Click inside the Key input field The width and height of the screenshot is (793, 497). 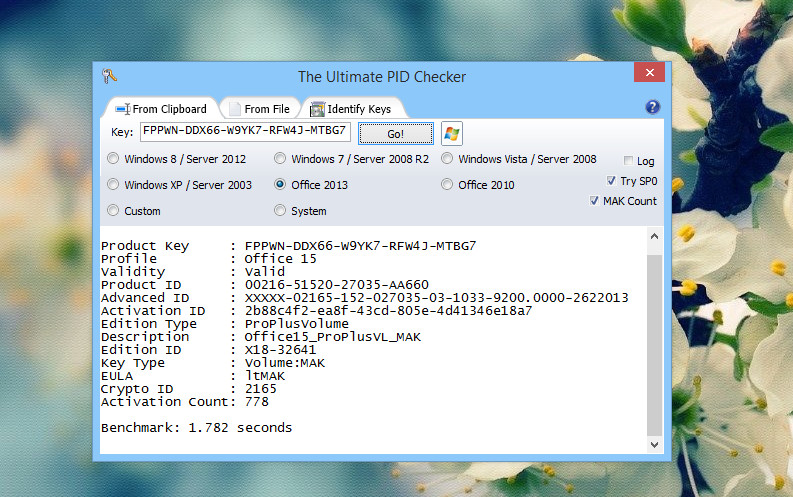pyautogui.click(x=245, y=131)
